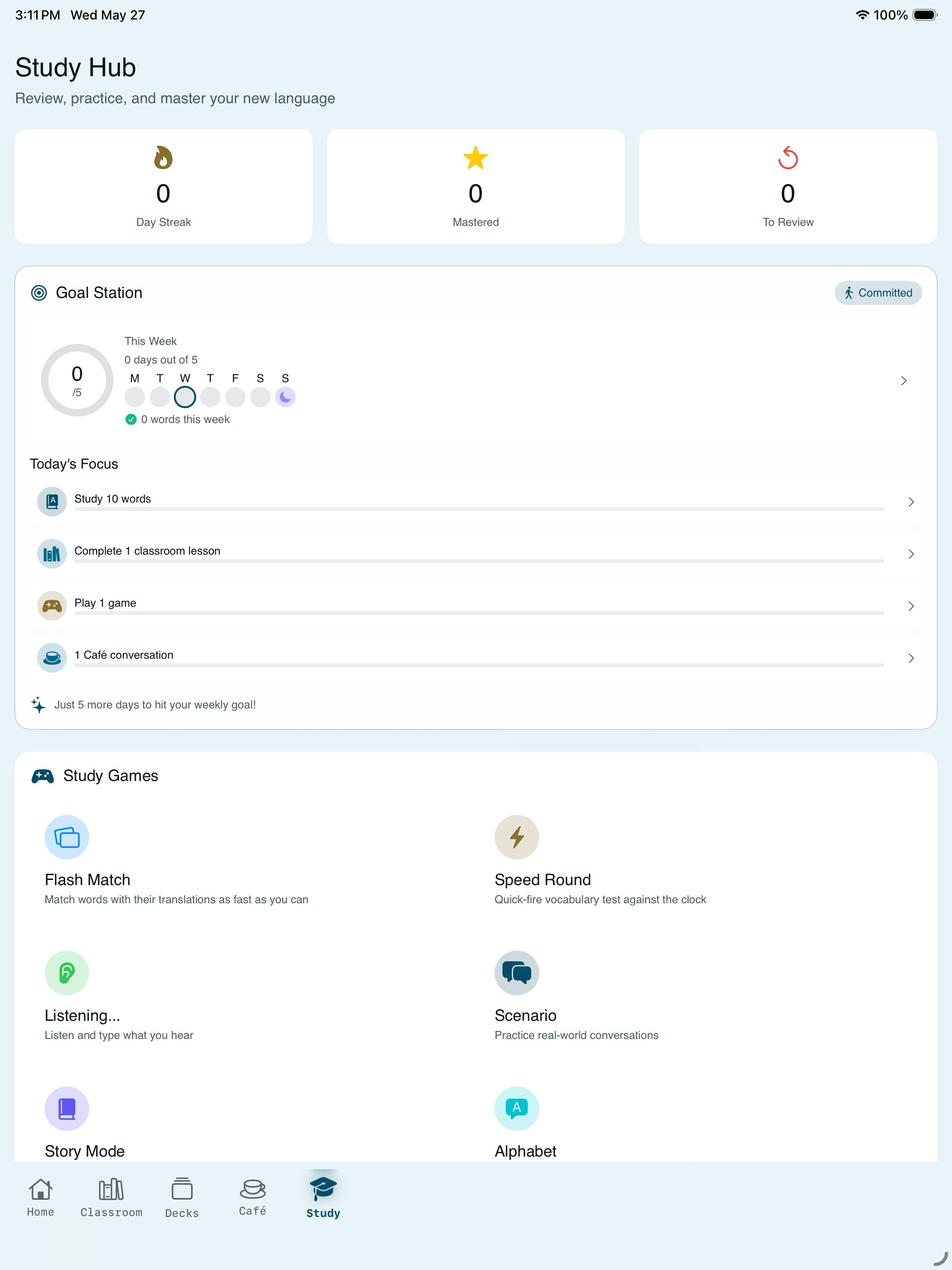Expand the weekly progress chevron

point(904,381)
